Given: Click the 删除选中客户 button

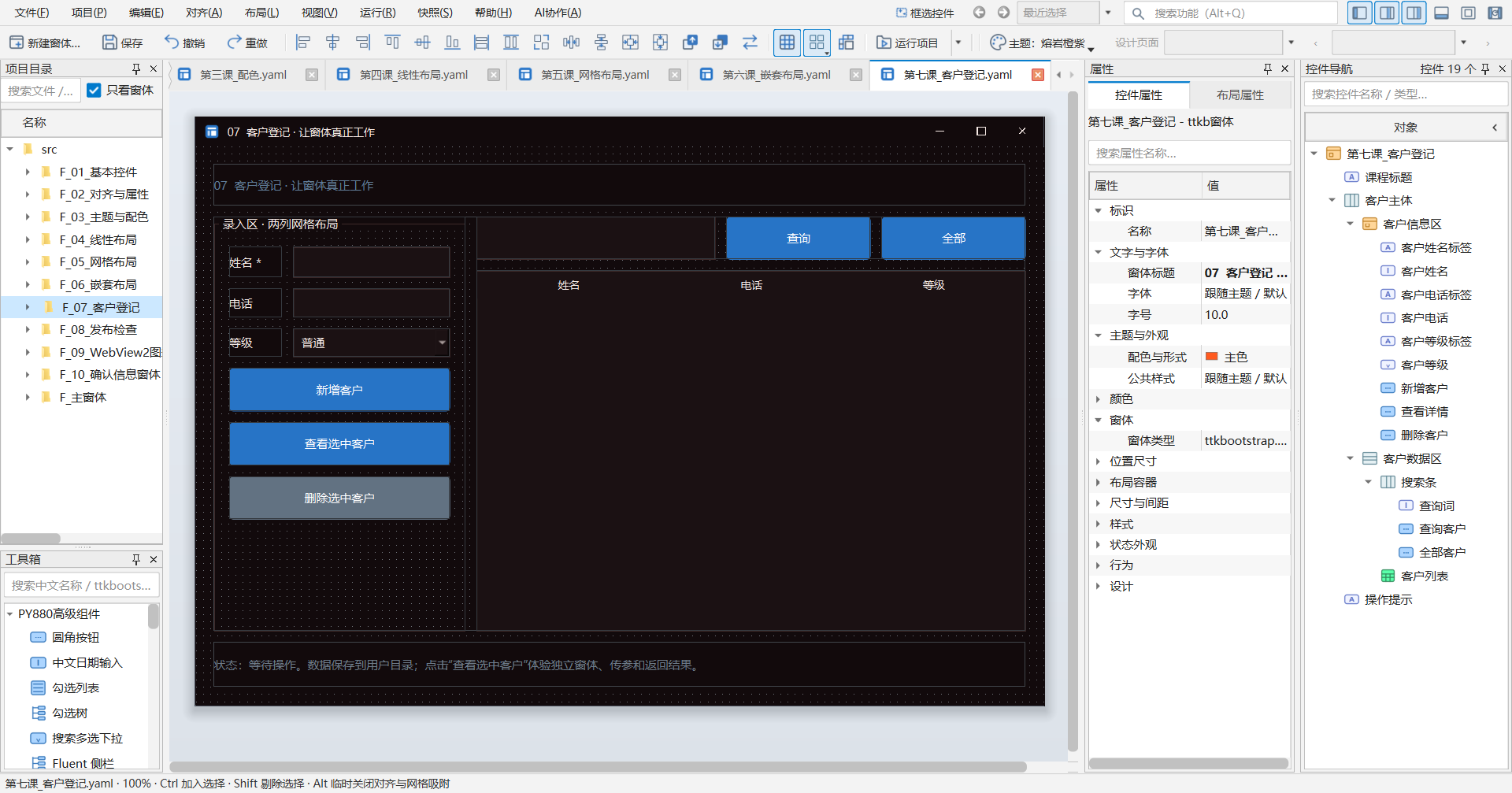Looking at the screenshot, I should tap(339, 498).
